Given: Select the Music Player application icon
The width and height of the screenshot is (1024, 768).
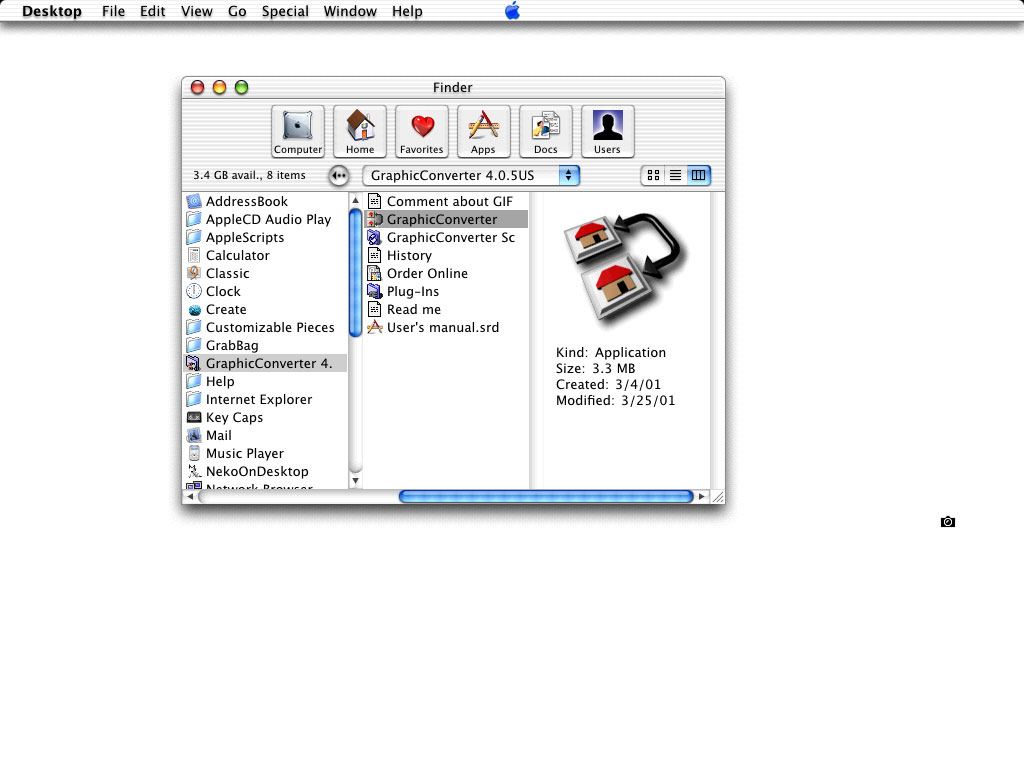Looking at the screenshot, I should coord(194,453).
